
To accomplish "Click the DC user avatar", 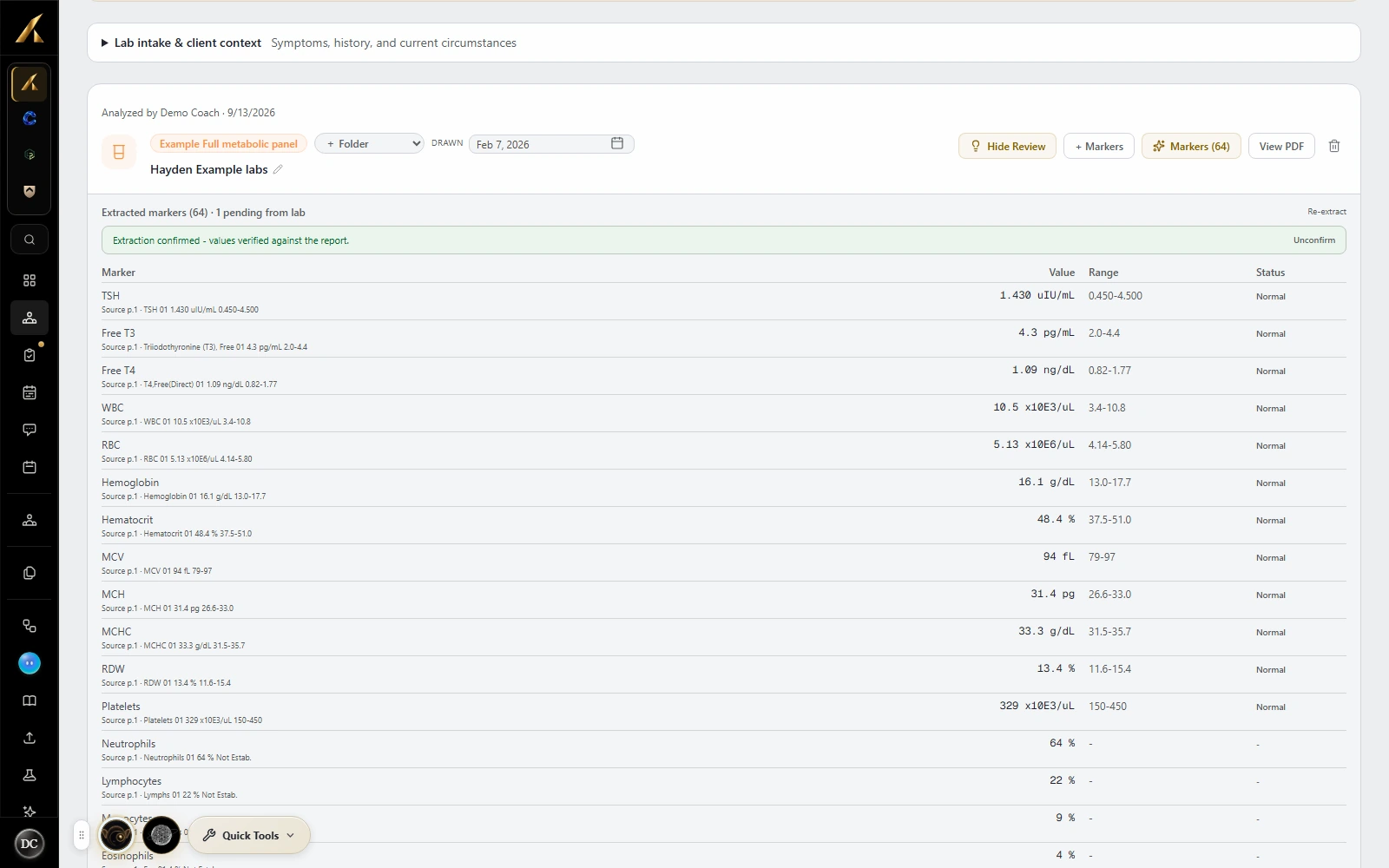I will click(30, 844).
